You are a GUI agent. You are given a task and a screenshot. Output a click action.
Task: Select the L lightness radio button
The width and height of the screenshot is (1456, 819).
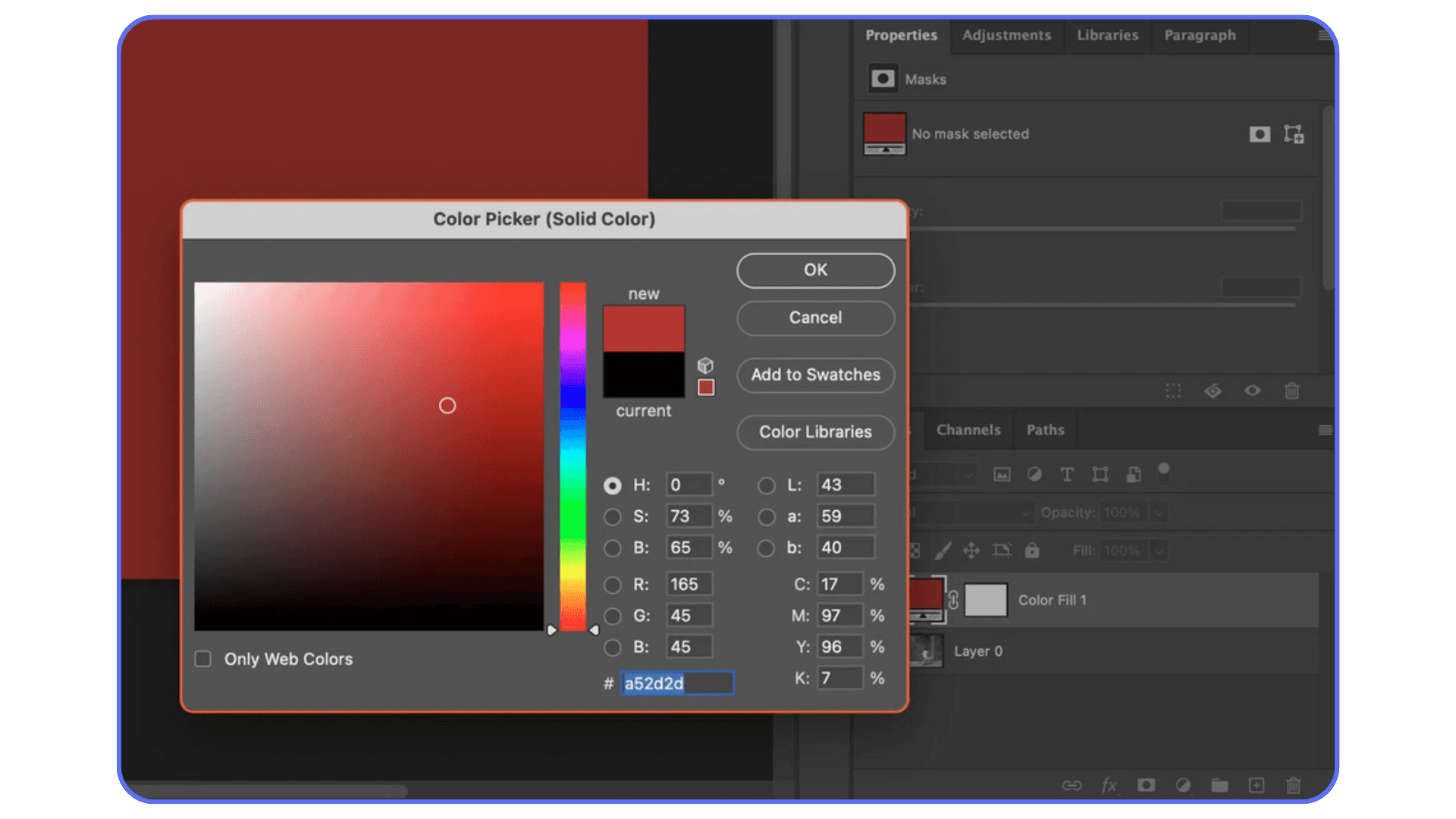(767, 485)
